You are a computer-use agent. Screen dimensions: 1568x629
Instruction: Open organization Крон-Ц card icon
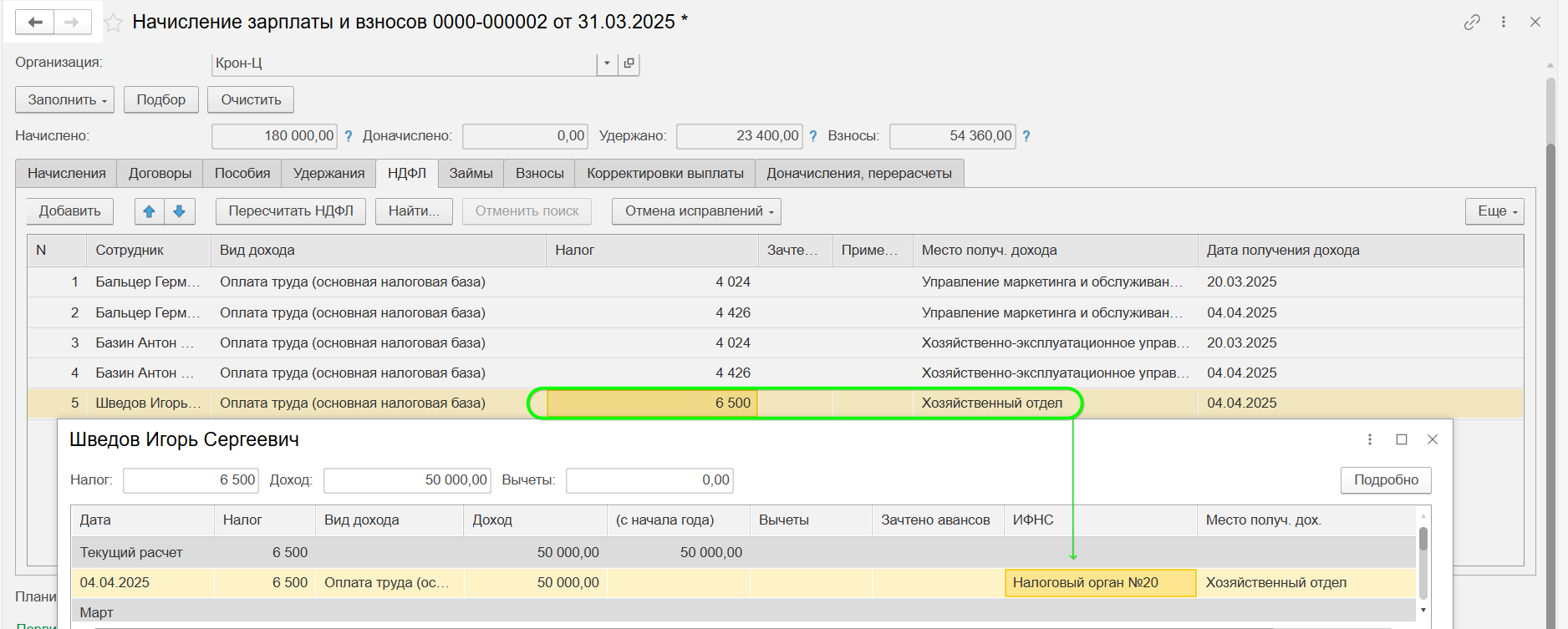[629, 63]
